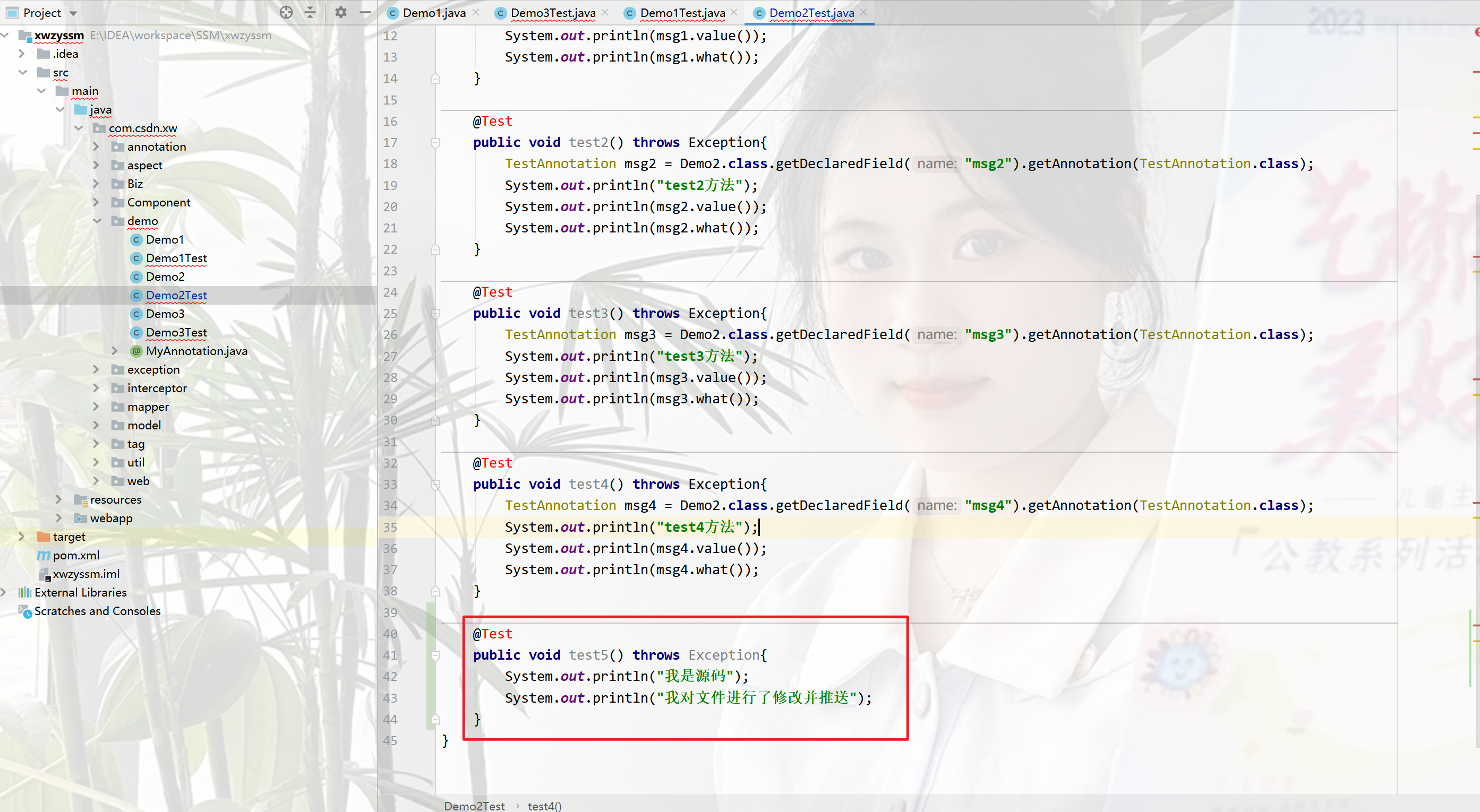Screen dimensions: 1480x812
Task: Fold the test2 method via gutter toggle
Action: click(435, 142)
